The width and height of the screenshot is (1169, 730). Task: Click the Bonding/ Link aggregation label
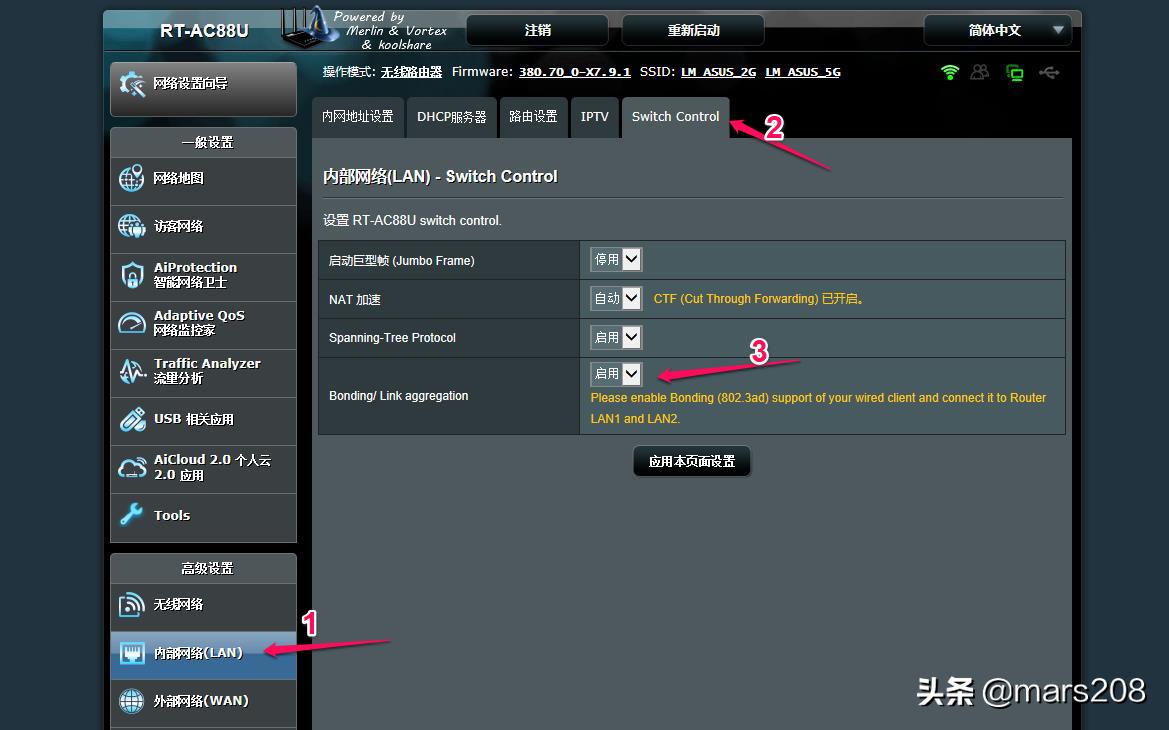[x=399, y=396]
